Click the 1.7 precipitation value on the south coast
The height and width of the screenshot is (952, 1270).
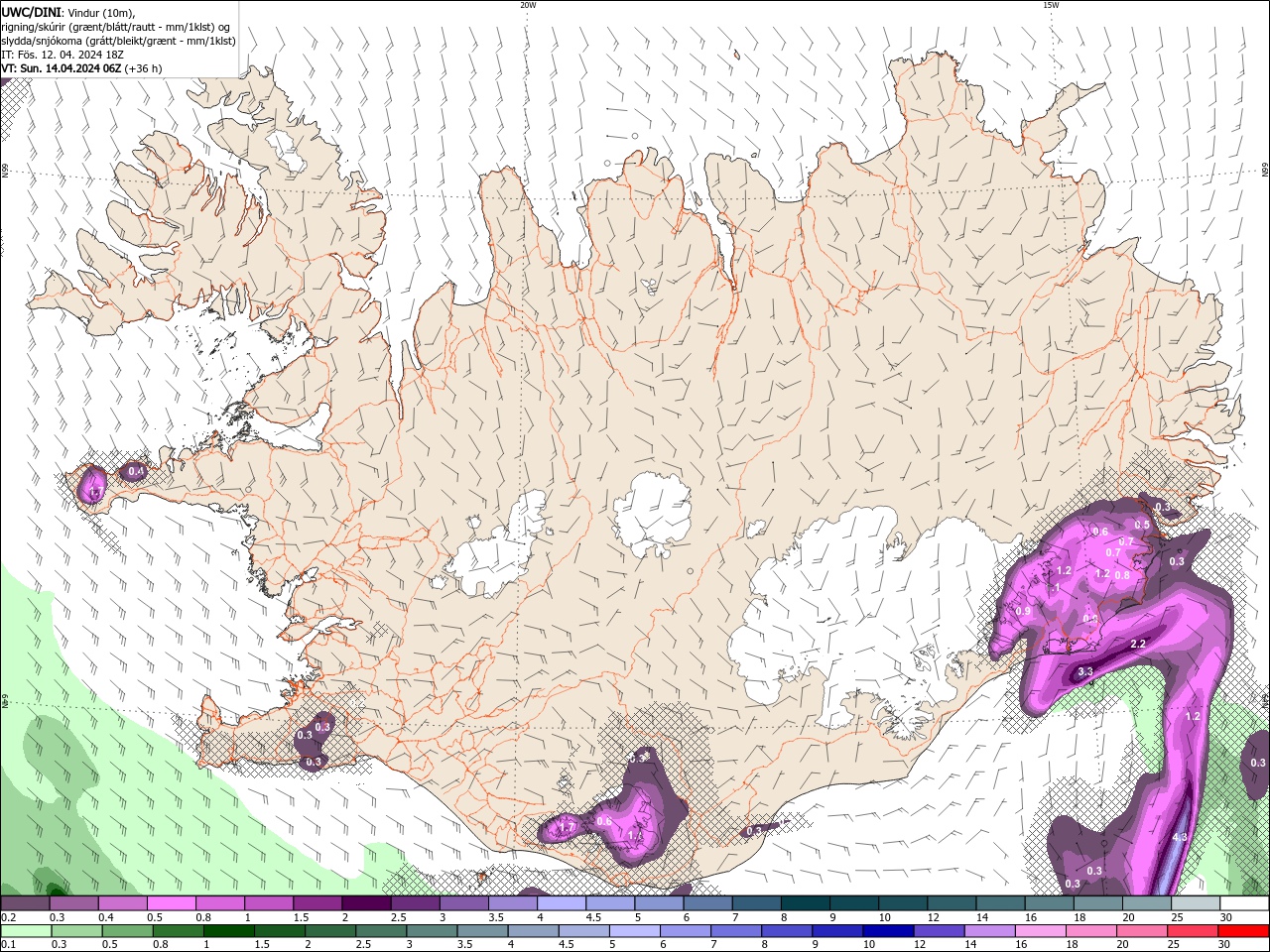click(568, 827)
